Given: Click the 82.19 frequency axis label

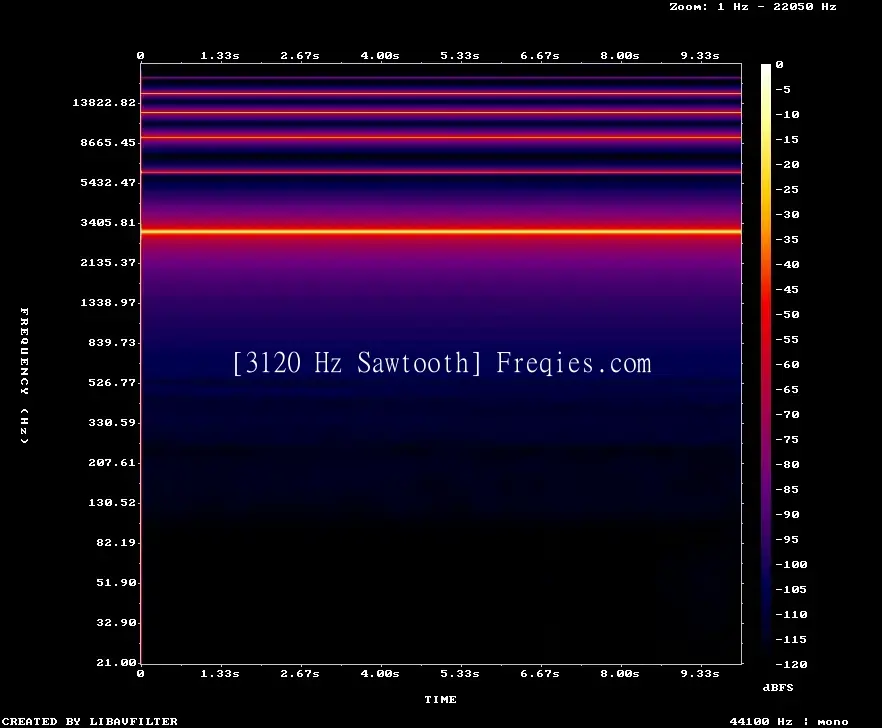Looking at the screenshot, I should pos(116,542).
